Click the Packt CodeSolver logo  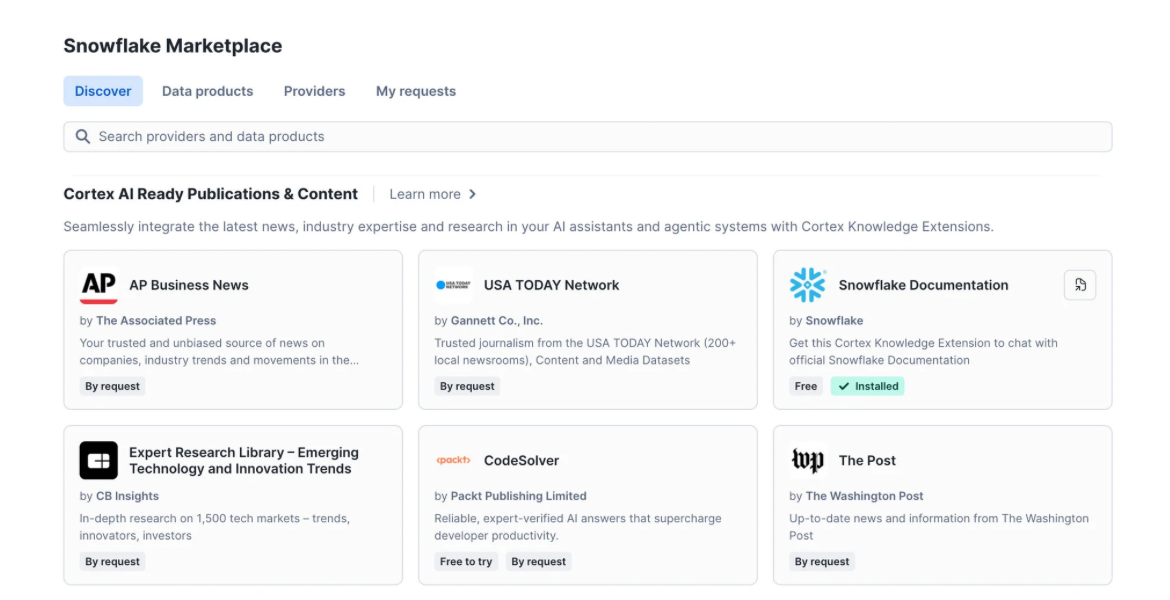coord(453,460)
